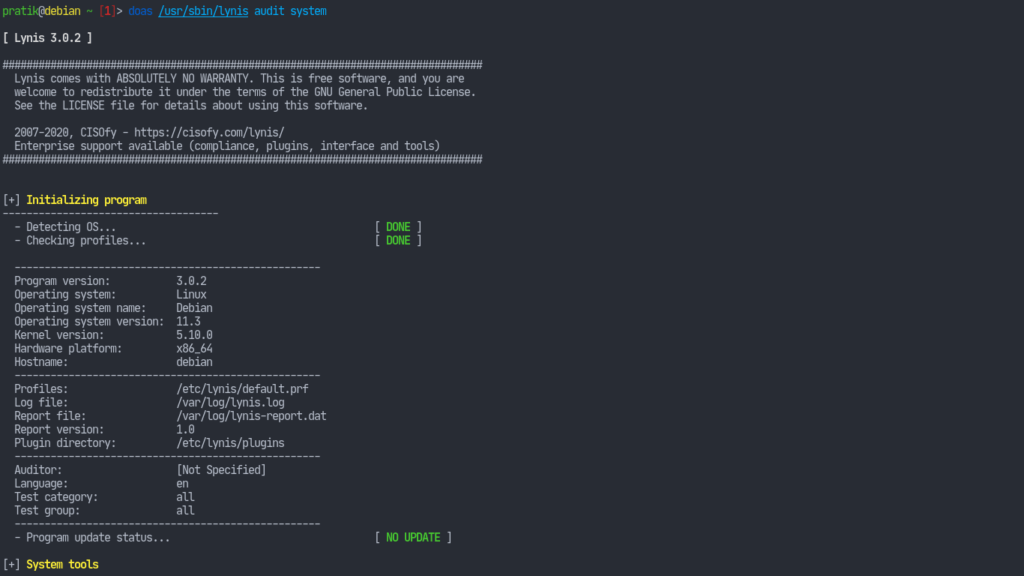The width and height of the screenshot is (1024, 576).
Task: Click the red '[1]' exit status in prompt
Action: coord(107,11)
